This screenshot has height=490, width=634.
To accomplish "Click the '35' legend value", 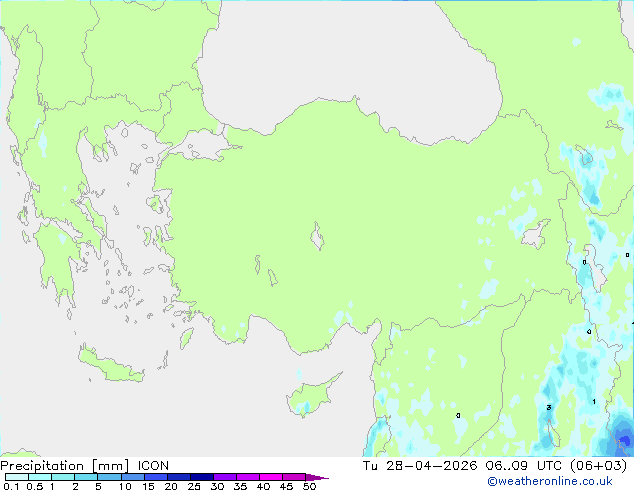I will (x=240, y=486).
